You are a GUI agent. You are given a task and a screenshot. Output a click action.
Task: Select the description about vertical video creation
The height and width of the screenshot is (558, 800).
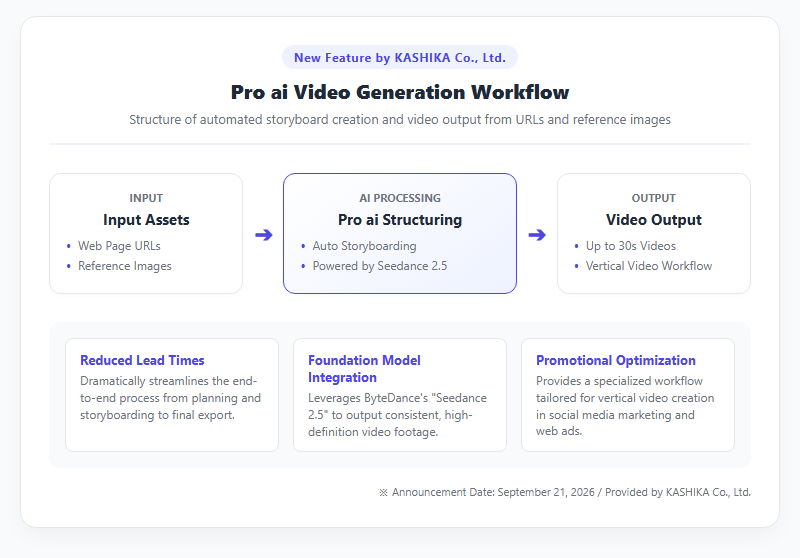coord(625,406)
